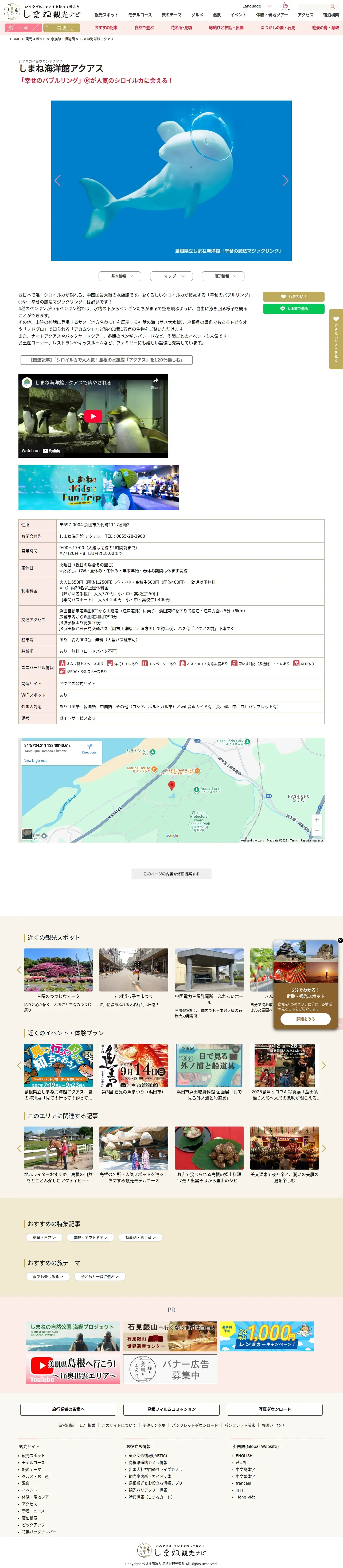The image size is (343, 1568).
Task: Open the グルメ main menu
Action: click(197, 15)
